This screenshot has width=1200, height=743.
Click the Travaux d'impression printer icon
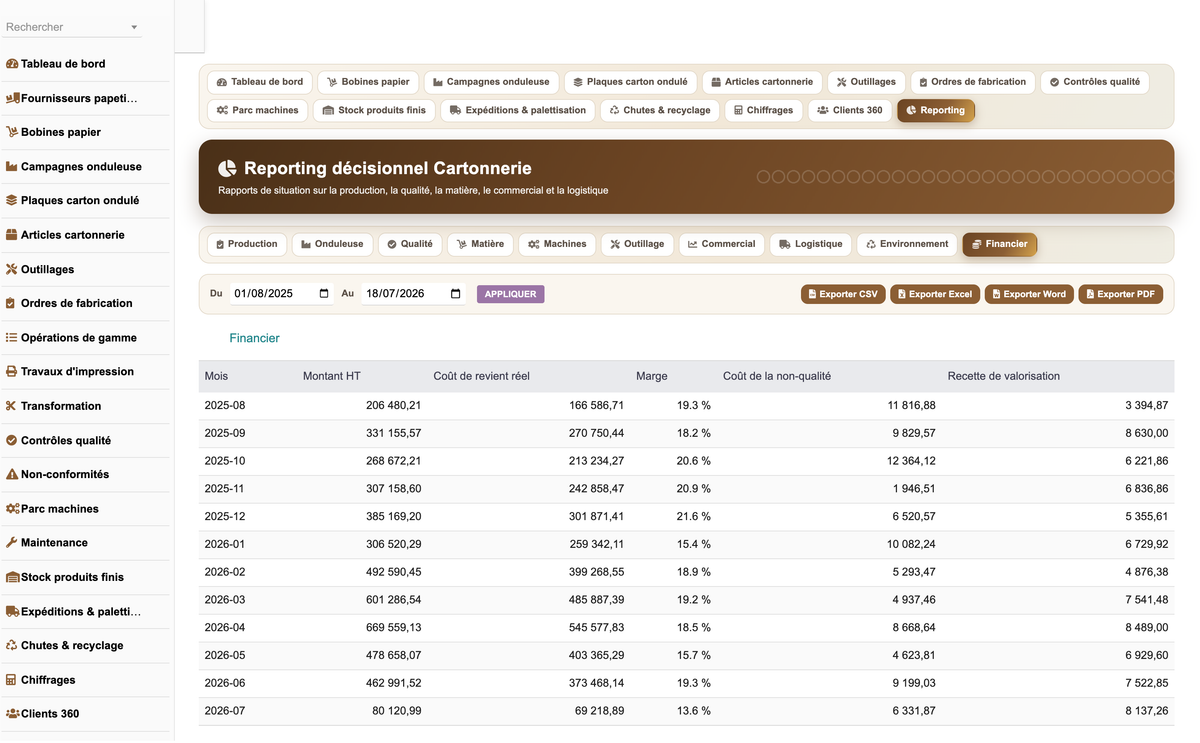pyautogui.click(x=12, y=371)
